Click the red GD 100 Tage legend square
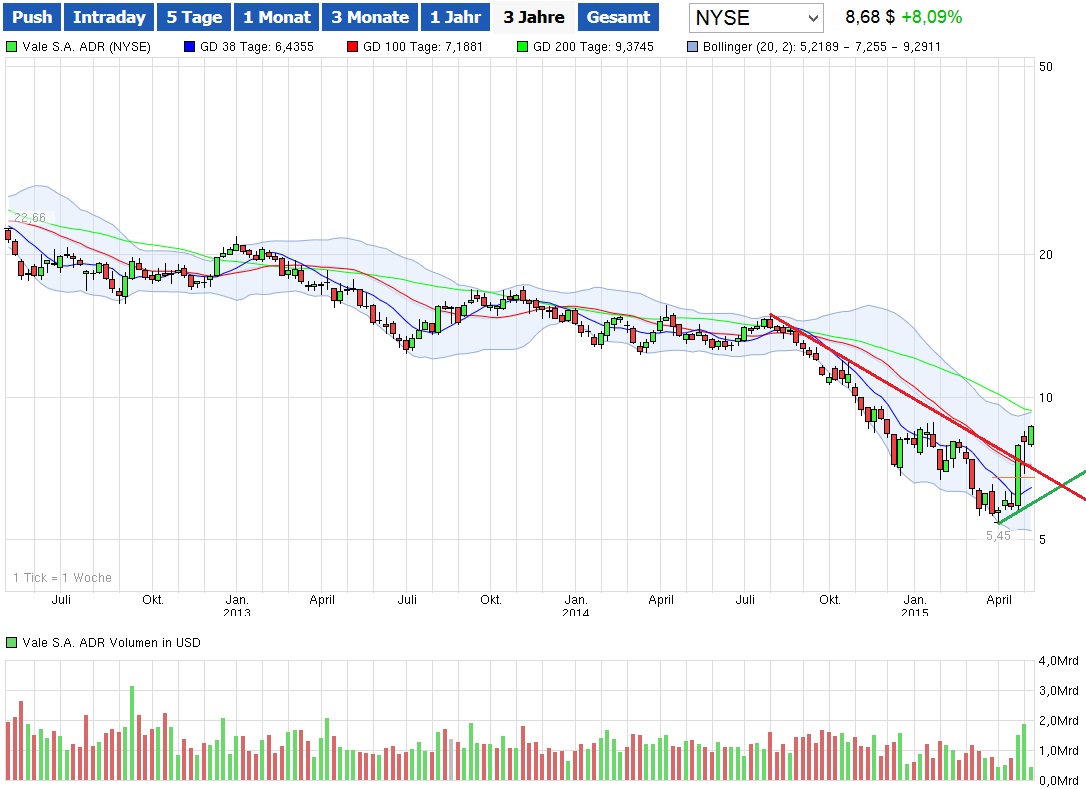1086x789 pixels. tap(352, 47)
